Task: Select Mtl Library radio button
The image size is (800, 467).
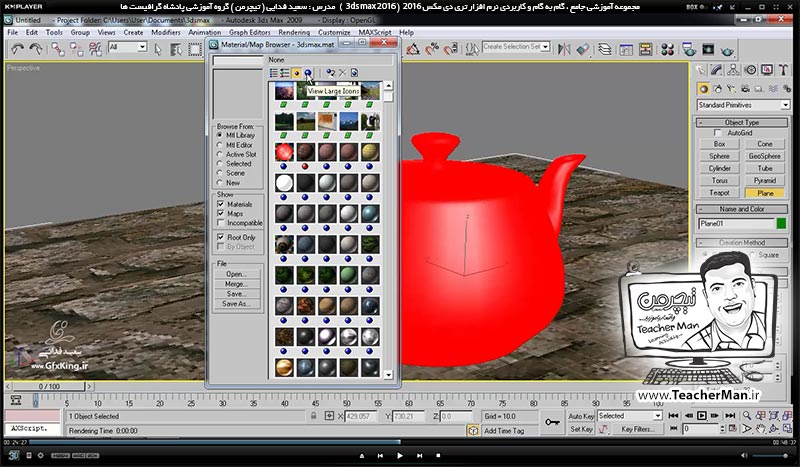Action: click(220, 135)
